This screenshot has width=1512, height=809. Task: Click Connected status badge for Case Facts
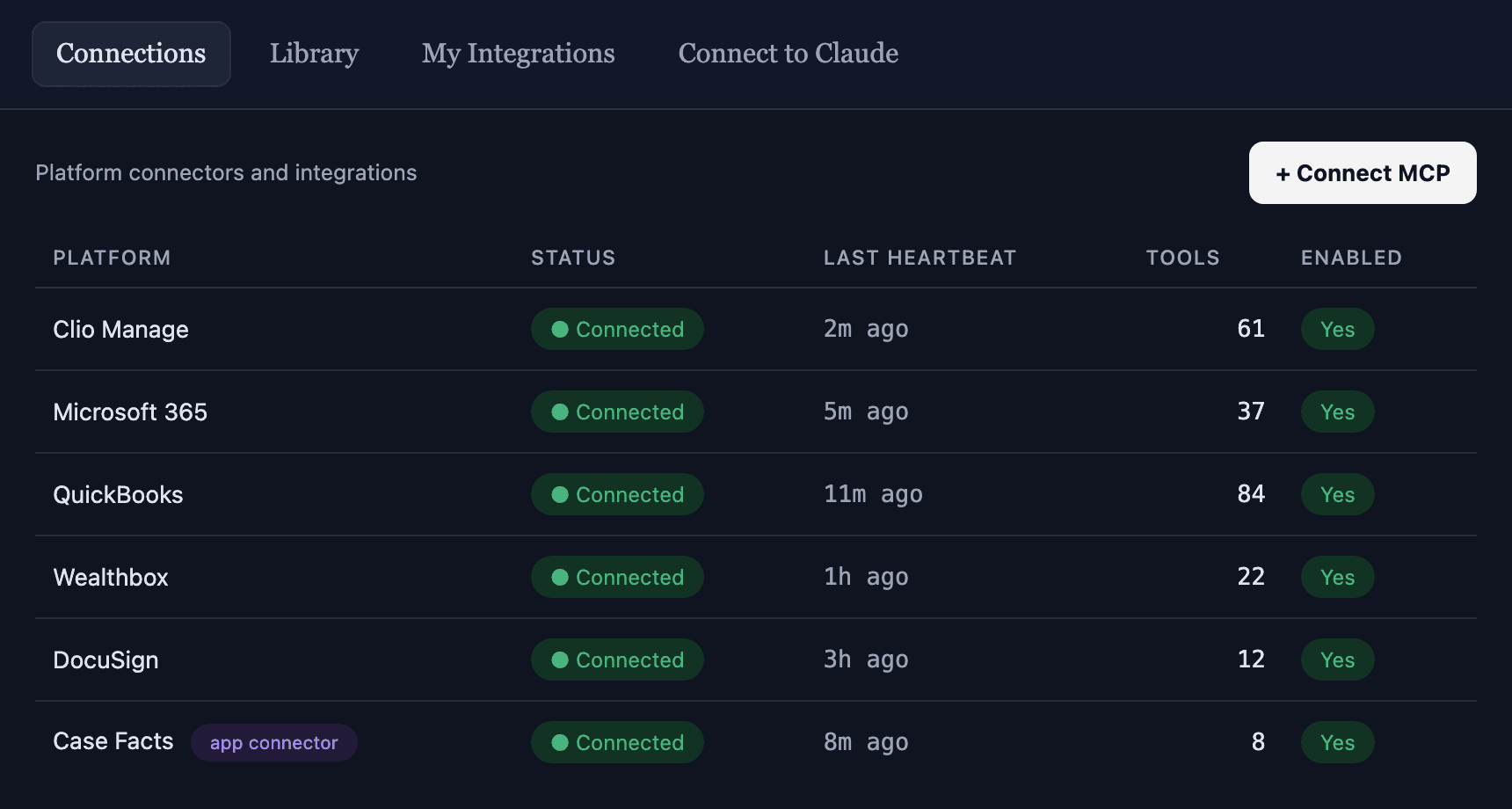[x=617, y=742]
